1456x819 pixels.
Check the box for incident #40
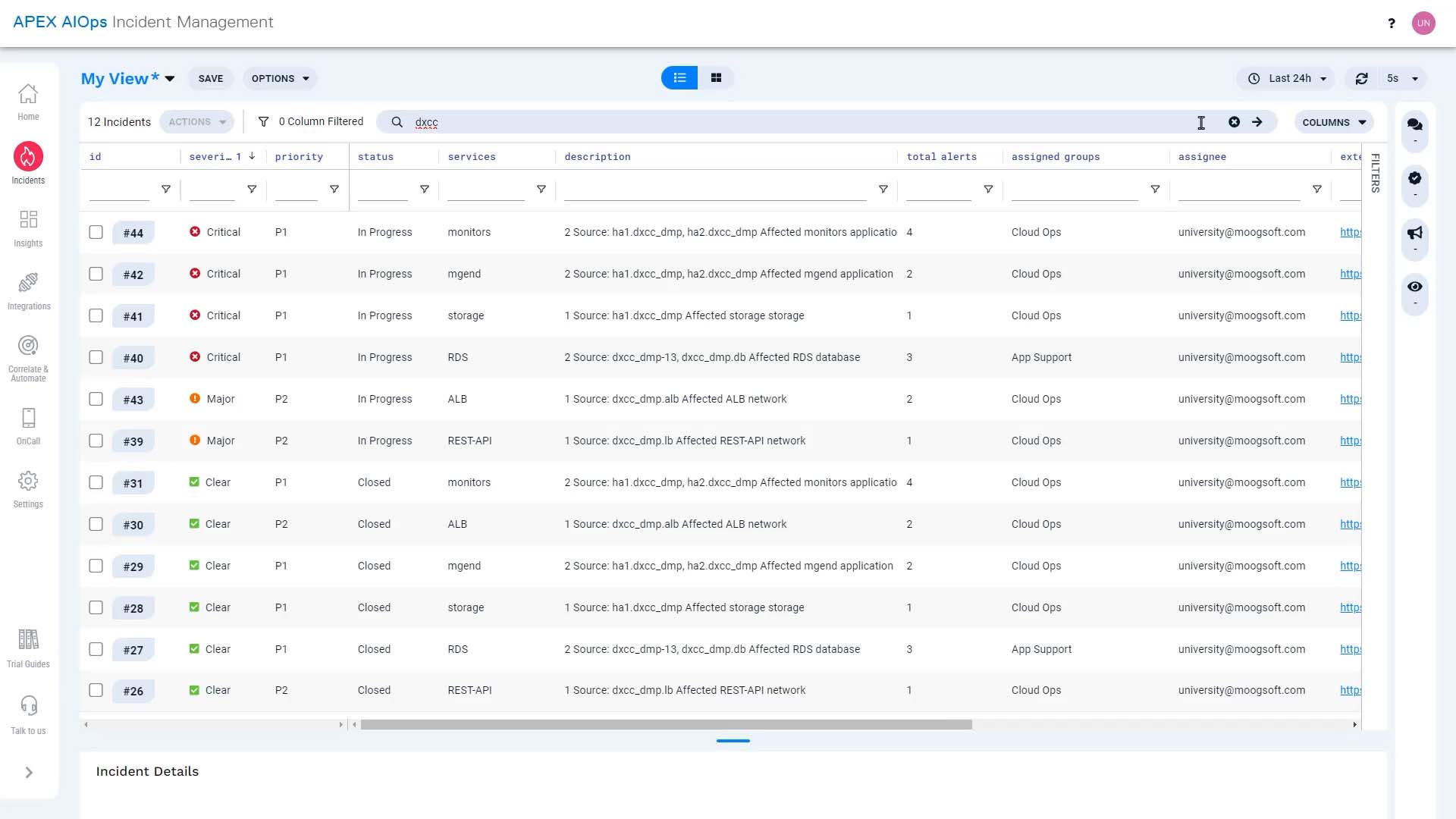tap(96, 357)
